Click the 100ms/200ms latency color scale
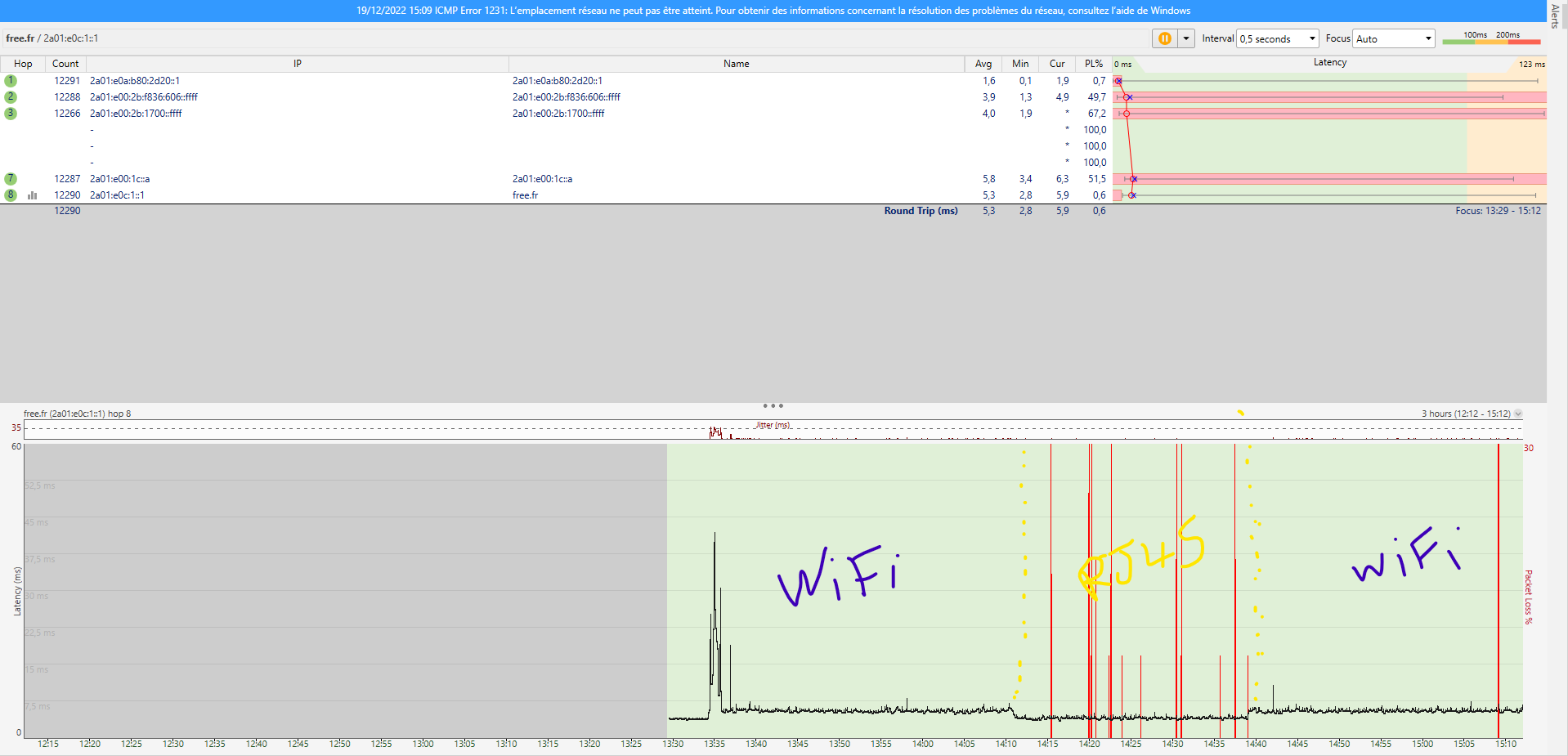This screenshot has width=1568, height=756. [x=1491, y=38]
